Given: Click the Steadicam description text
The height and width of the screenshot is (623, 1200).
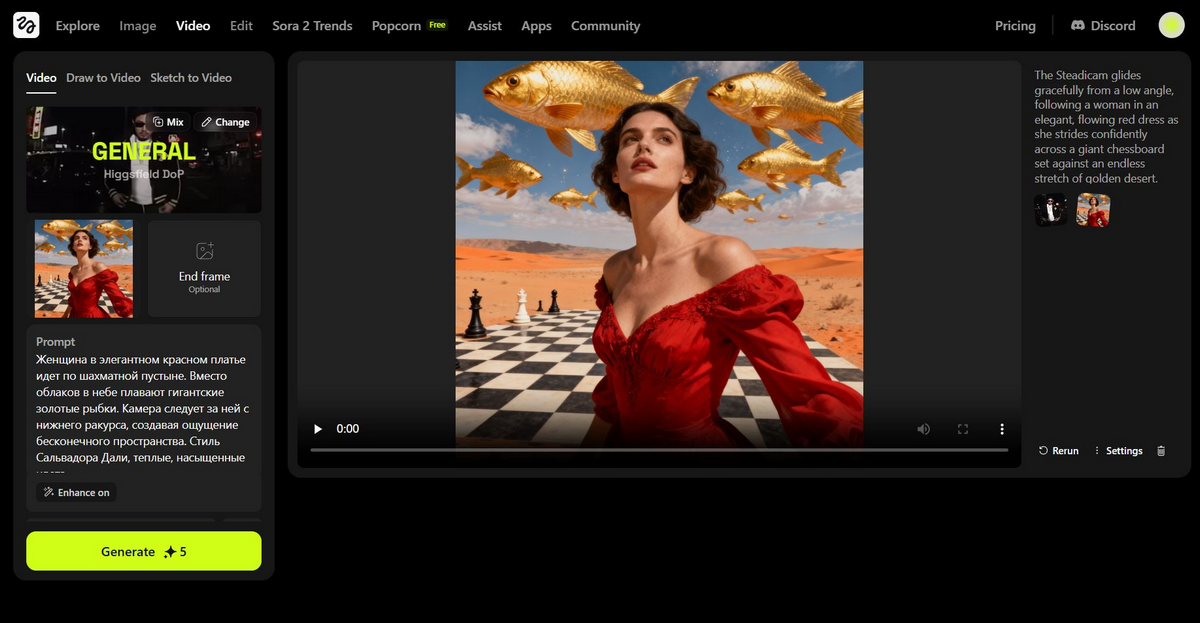Looking at the screenshot, I should (1107, 127).
